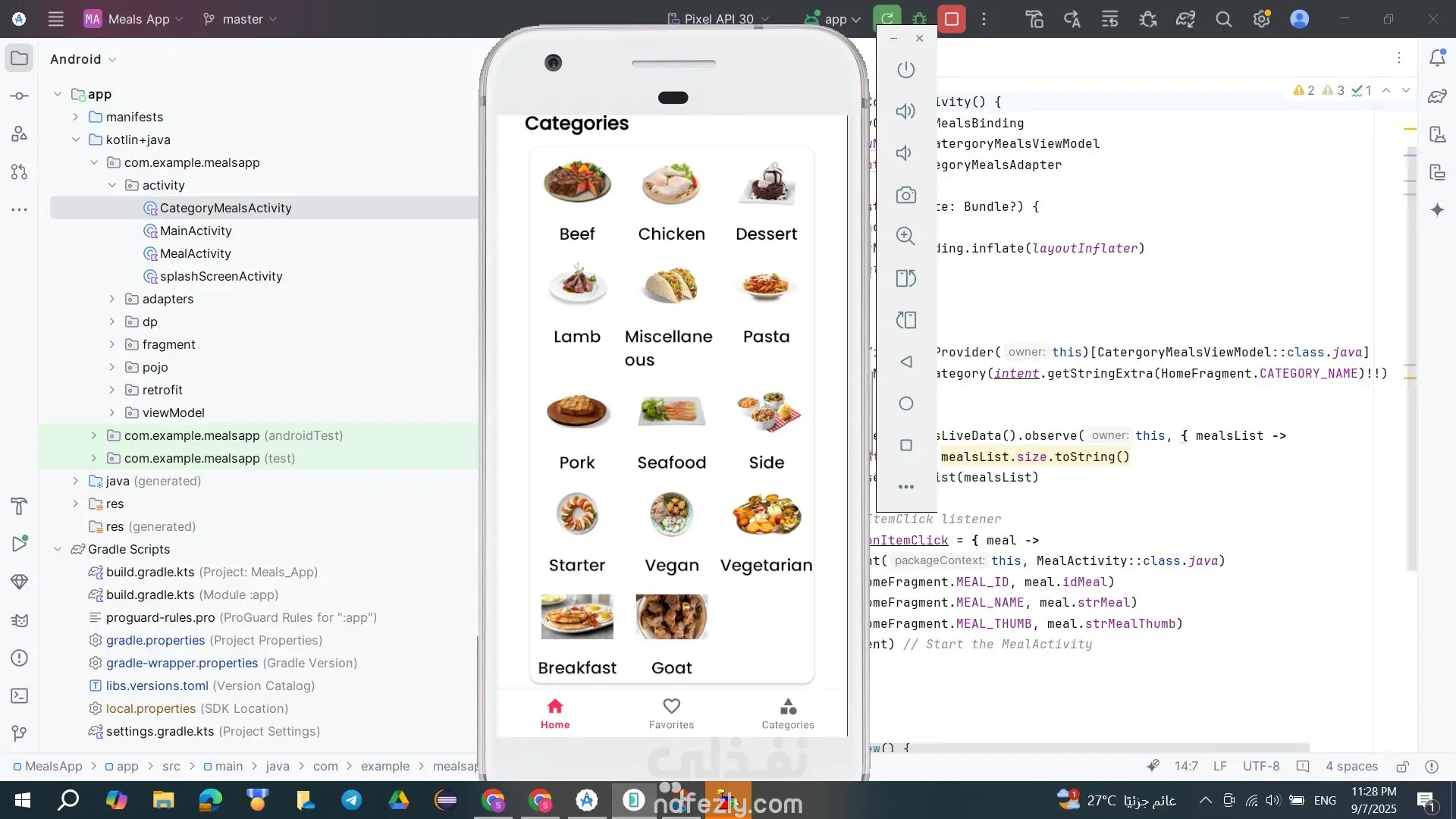Click the emulator power button icon
This screenshot has height=819, width=1456.
tap(905, 70)
